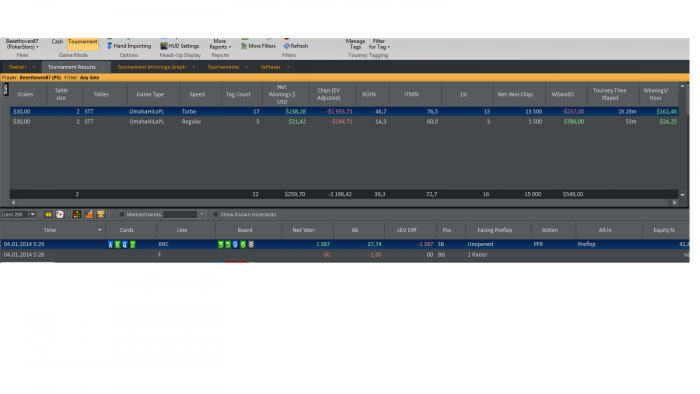This screenshot has height=394, width=700.
Task: Click the $259,70 total winnings cell
Action: pyautogui.click(x=295, y=195)
